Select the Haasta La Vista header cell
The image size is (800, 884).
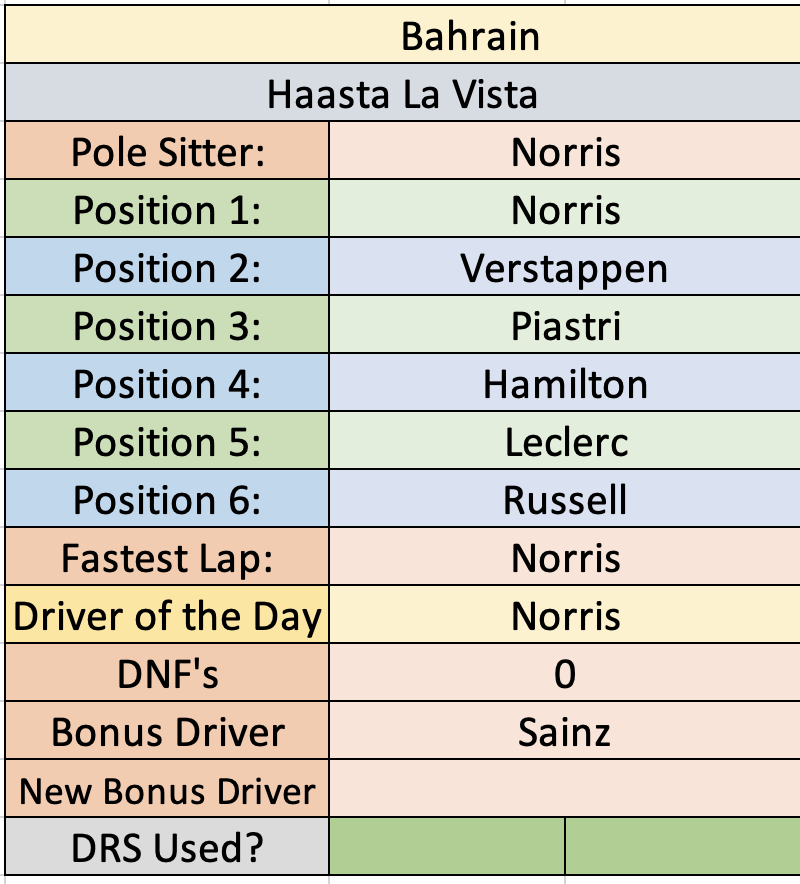[403, 92]
